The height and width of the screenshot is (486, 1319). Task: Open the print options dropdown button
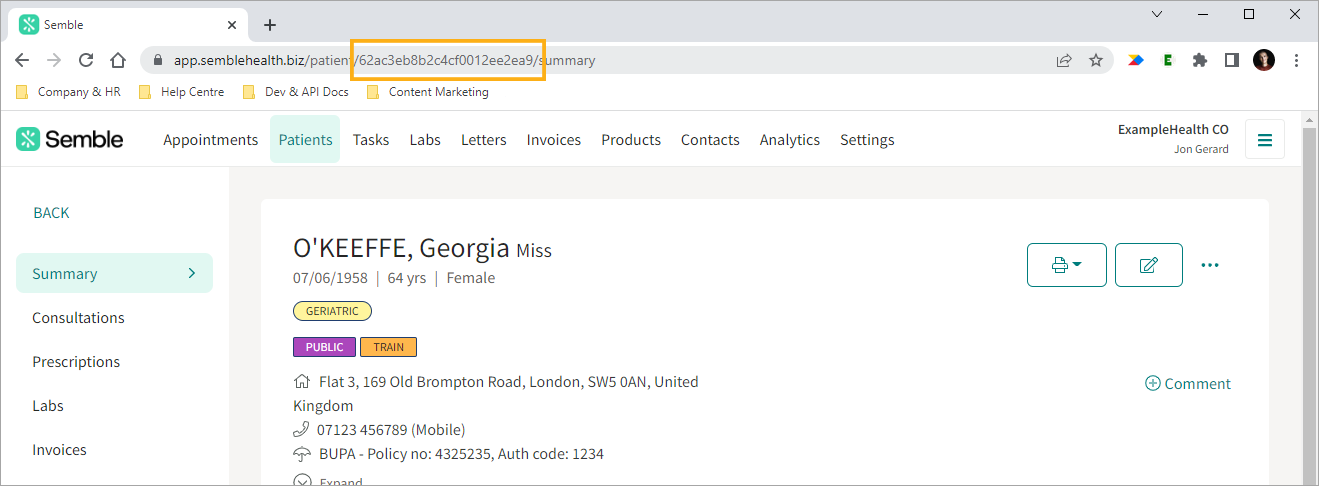pos(1067,265)
